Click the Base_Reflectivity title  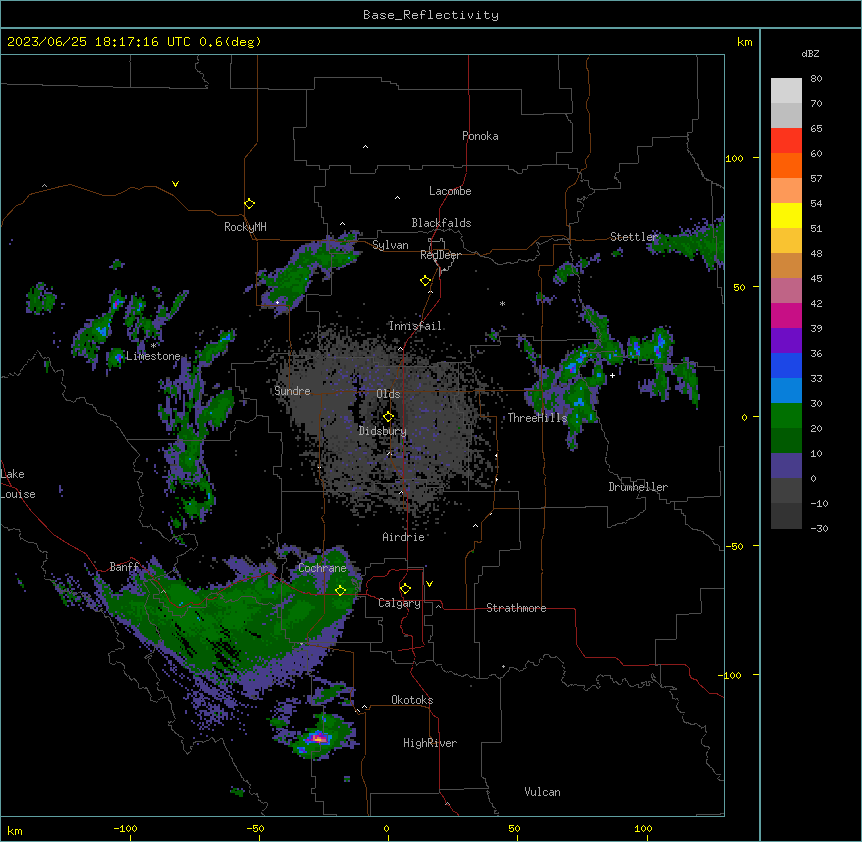[x=431, y=15]
